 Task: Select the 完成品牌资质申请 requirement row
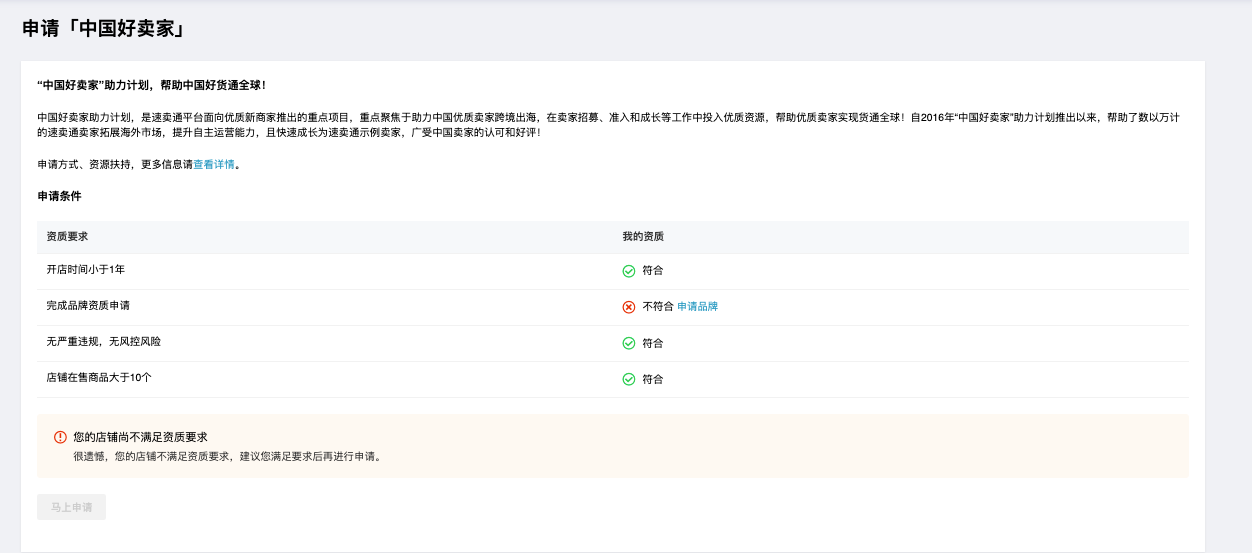pyautogui.click(x=613, y=307)
